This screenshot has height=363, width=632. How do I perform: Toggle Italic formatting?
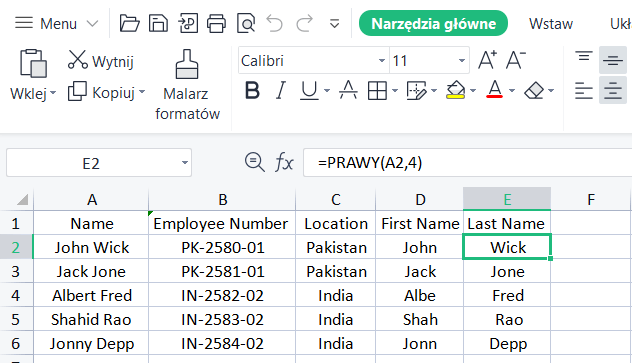(281, 91)
